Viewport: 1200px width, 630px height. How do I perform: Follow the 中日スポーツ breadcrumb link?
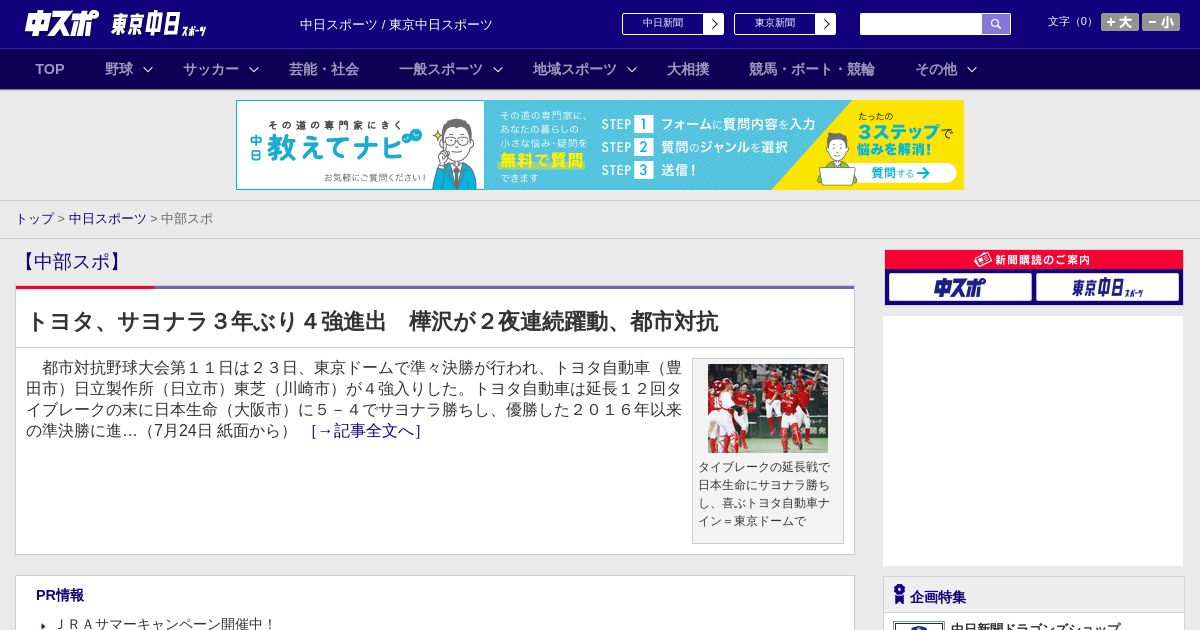[108, 218]
